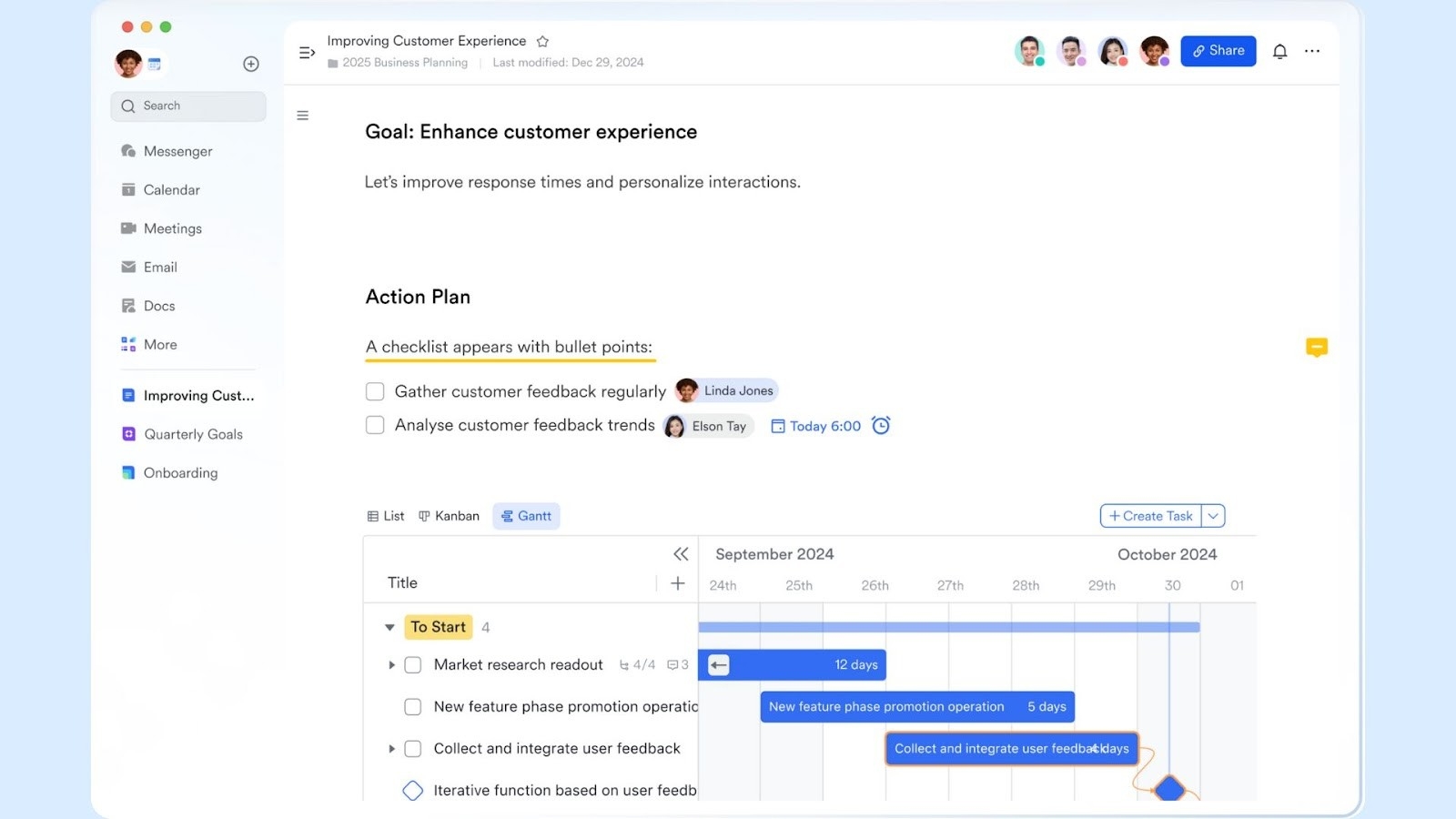Click the plus circle icon in sidebar
The height and width of the screenshot is (819, 1456).
(x=251, y=64)
